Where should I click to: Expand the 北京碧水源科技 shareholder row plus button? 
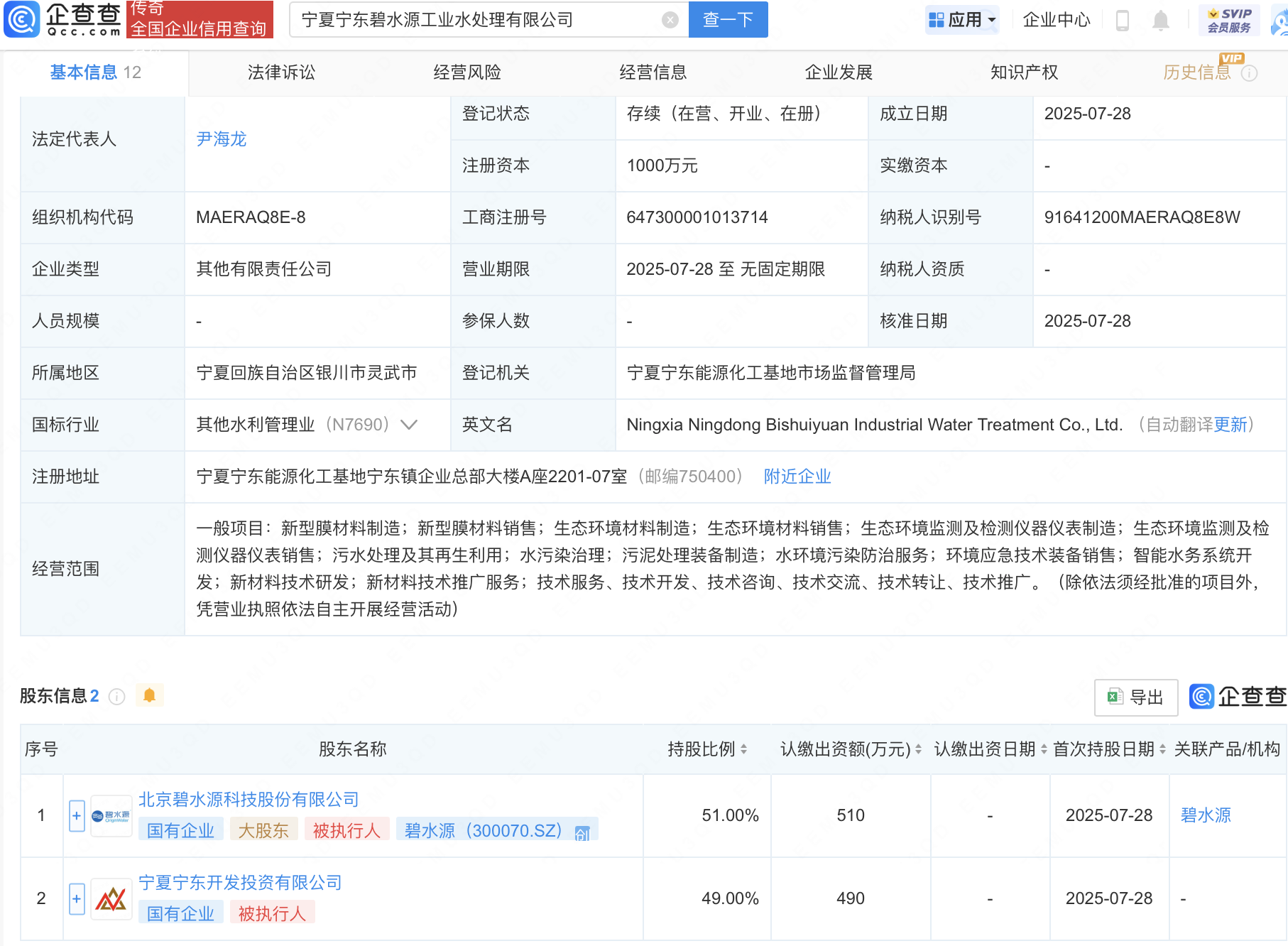pyautogui.click(x=77, y=816)
